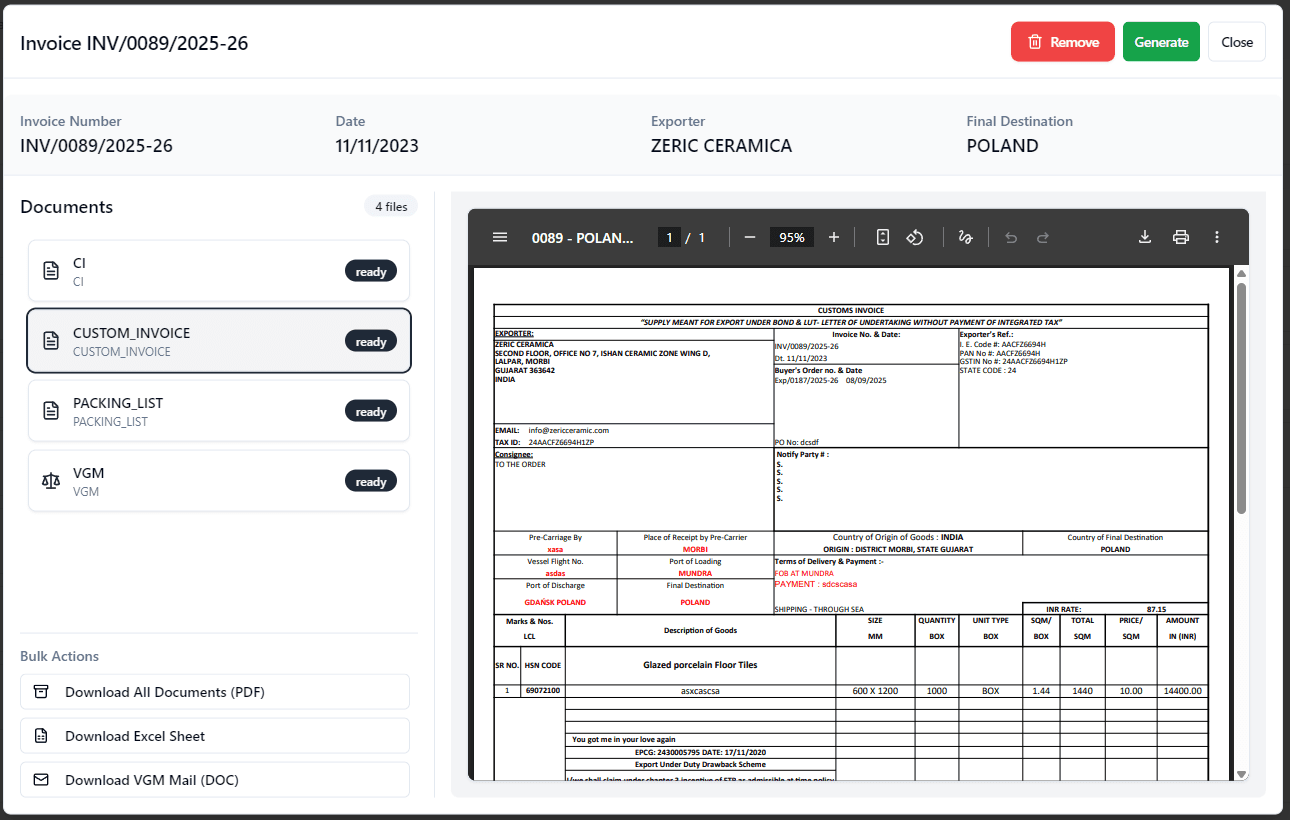Click amount '14400.00' in the PDF table
The width and height of the screenshot is (1290, 820).
coord(1182,690)
